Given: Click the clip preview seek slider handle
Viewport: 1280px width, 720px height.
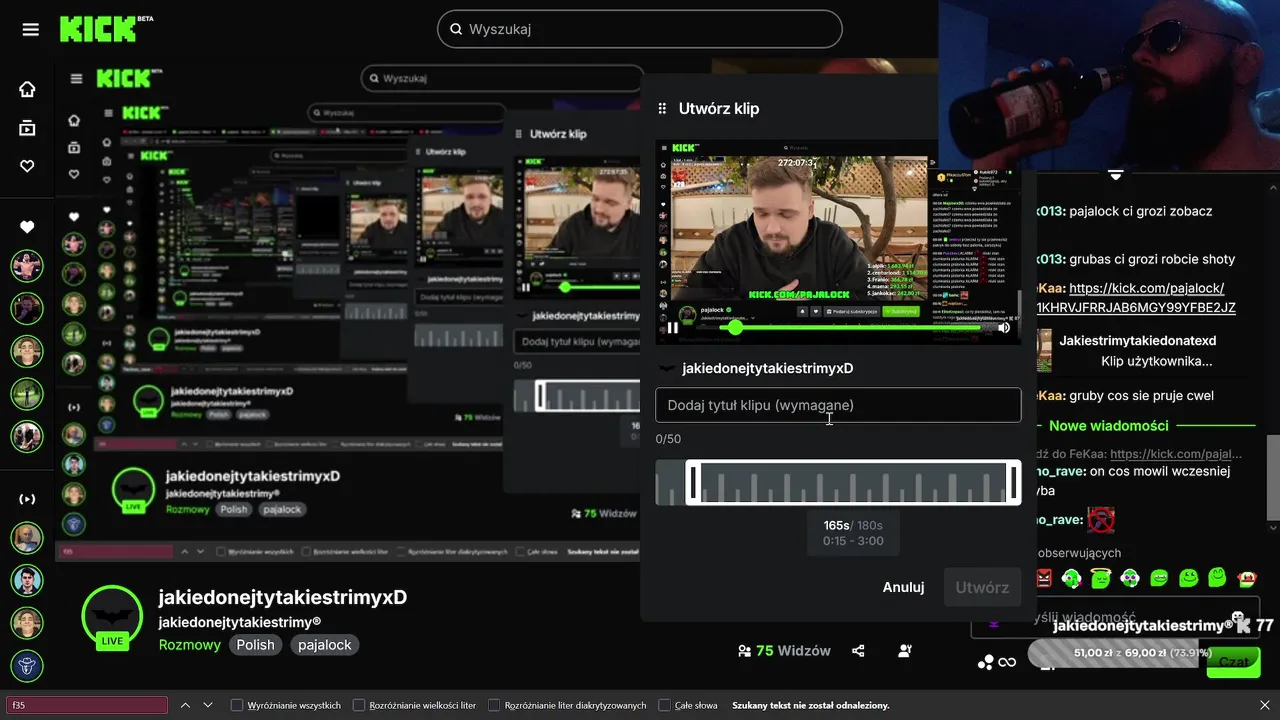Looking at the screenshot, I should (x=736, y=327).
